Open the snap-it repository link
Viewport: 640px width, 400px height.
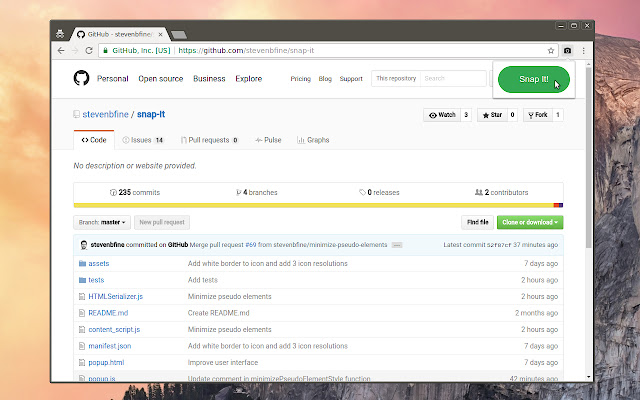[151, 114]
